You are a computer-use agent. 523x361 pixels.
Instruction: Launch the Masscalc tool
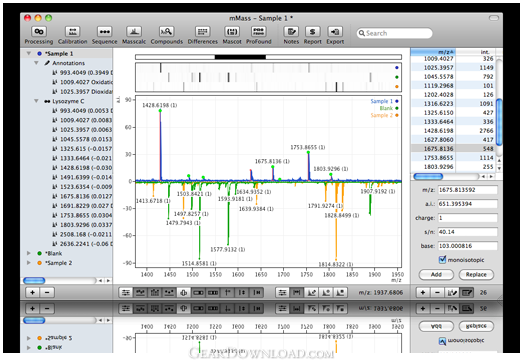tap(134, 35)
